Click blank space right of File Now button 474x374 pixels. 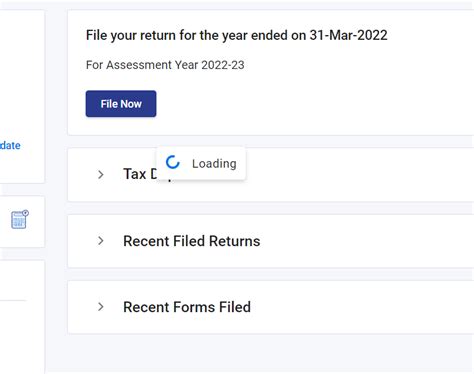tap(300, 104)
